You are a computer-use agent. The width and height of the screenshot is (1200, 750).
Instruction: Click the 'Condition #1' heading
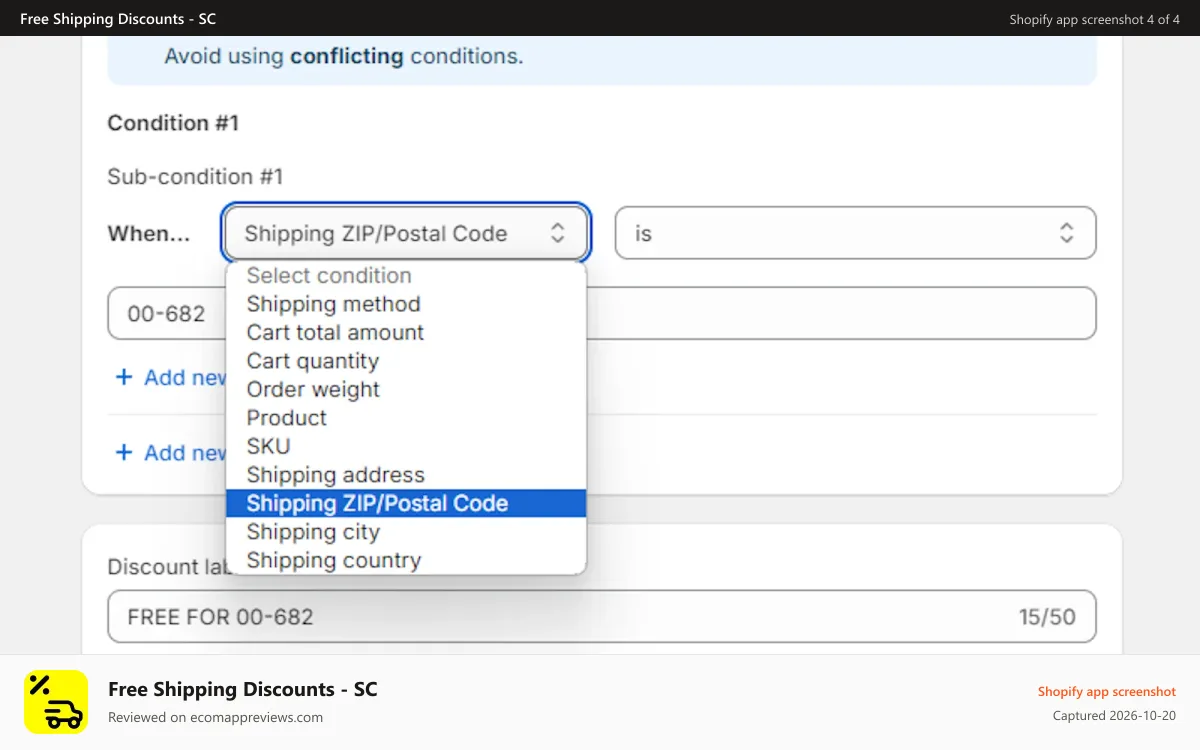coord(173,123)
